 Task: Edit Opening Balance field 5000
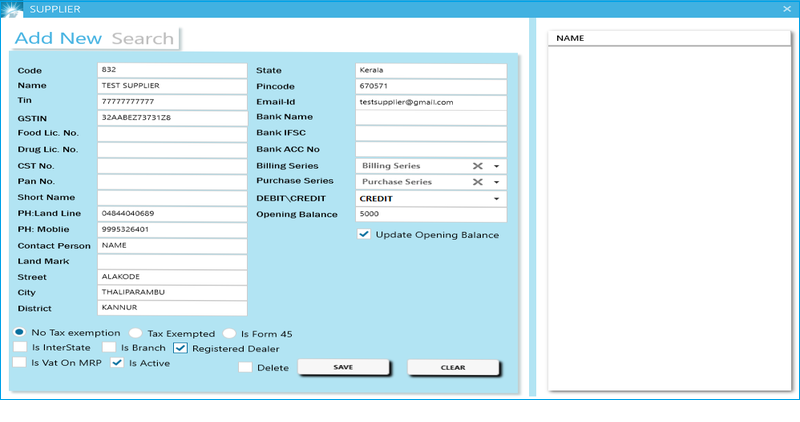point(431,214)
